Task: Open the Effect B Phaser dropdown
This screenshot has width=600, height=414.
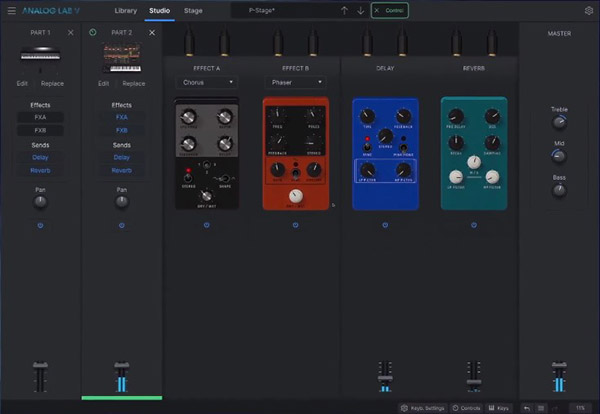Action: tap(294, 82)
